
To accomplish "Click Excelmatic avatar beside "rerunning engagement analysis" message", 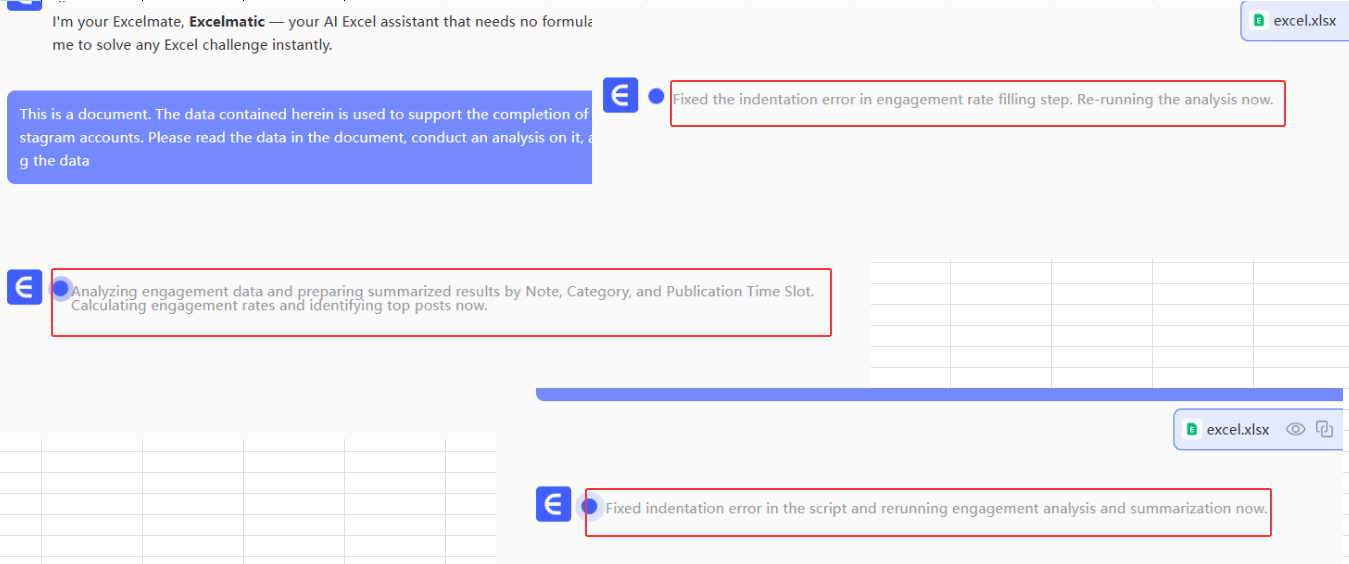I will [x=553, y=505].
